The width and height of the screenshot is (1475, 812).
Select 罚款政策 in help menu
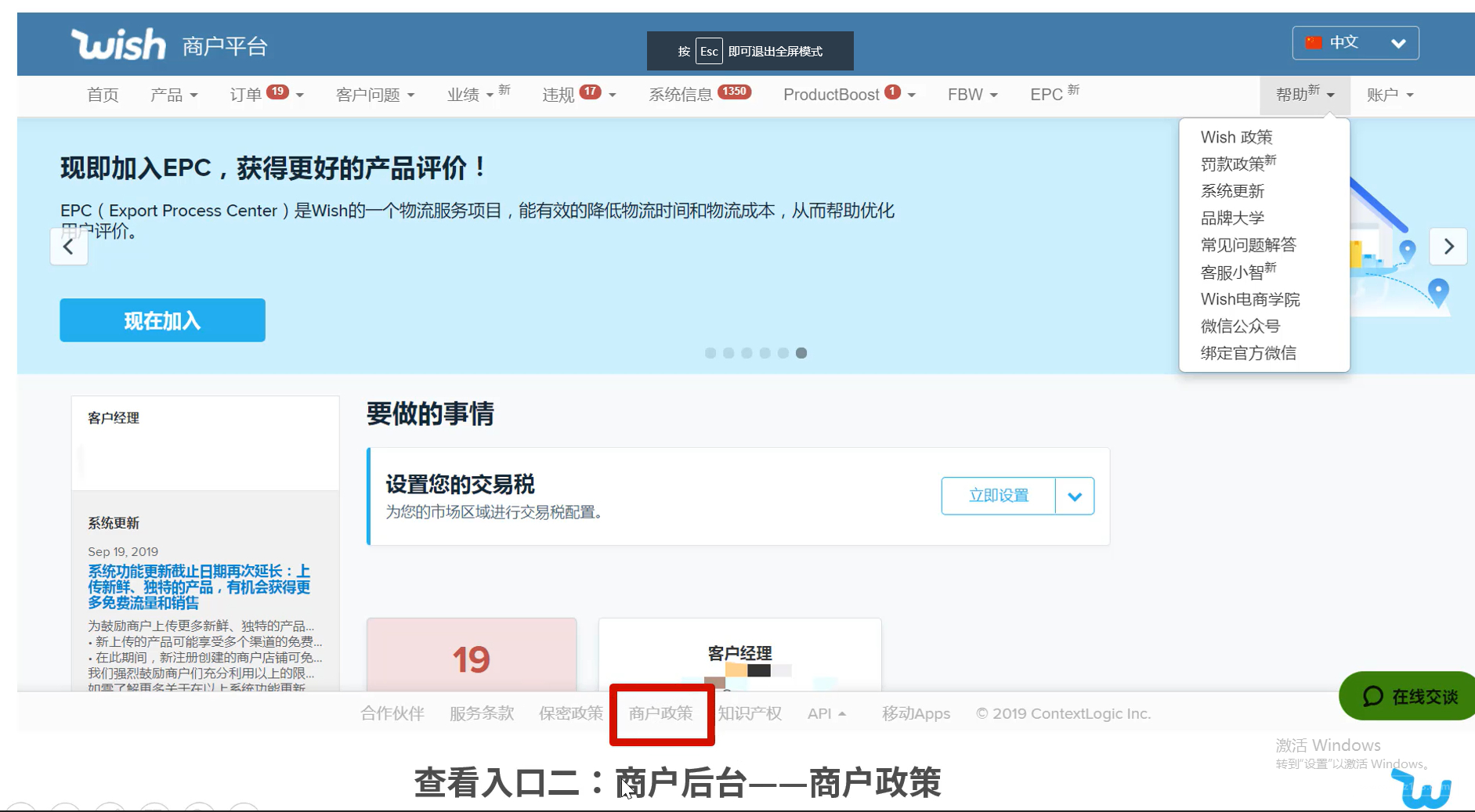[1238, 164]
